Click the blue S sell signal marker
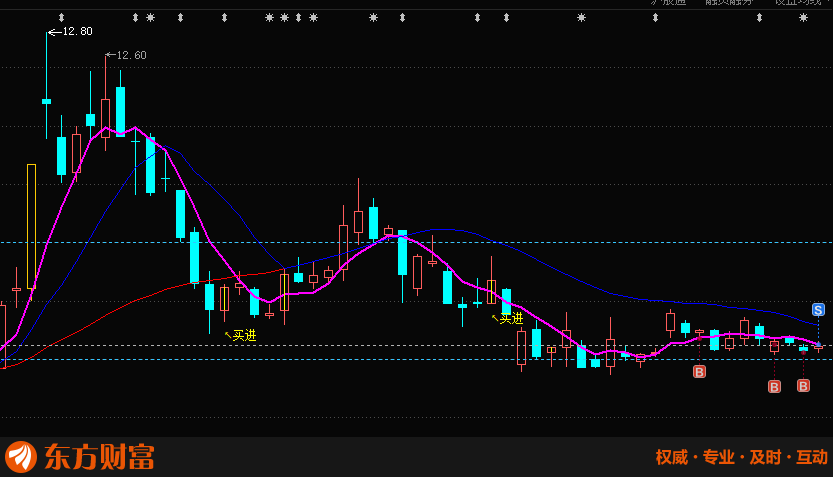This screenshot has width=833, height=477. pyautogui.click(x=818, y=310)
